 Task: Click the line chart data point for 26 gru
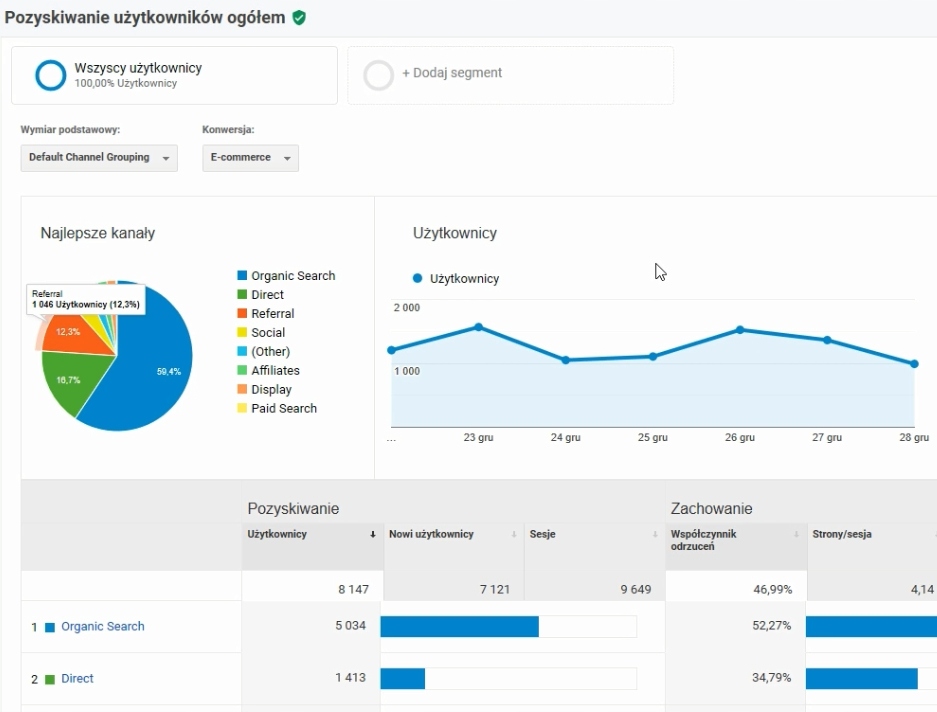coord(740,329)
